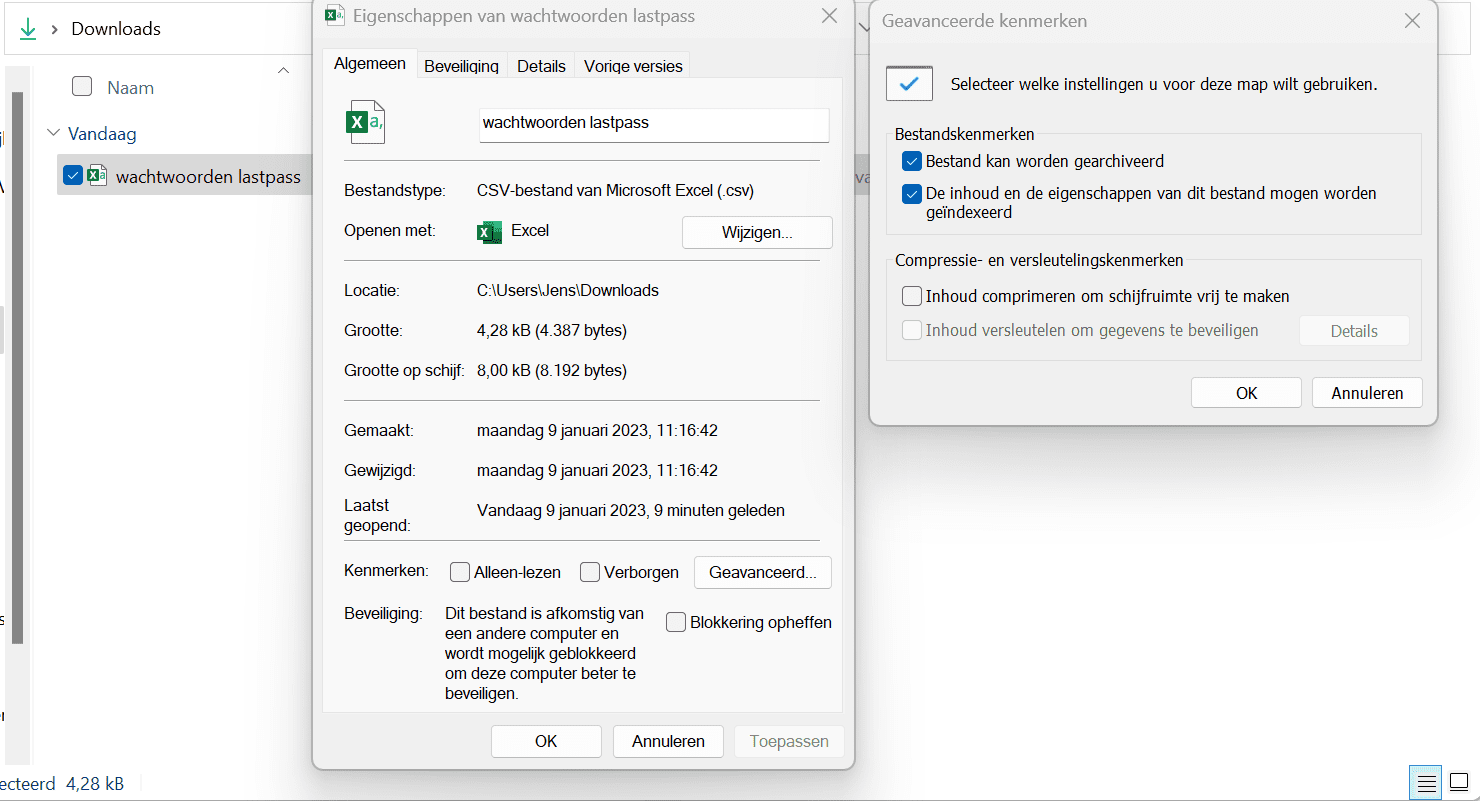Click Downloads in the address bar
This screenshot has width=1480, height=801.
pyautogui.click(x=116, y=29)
